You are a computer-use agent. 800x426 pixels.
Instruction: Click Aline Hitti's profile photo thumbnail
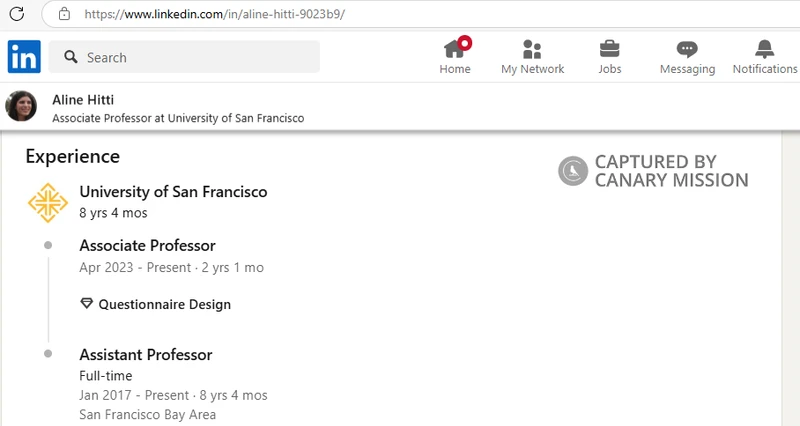click(21, 107)
